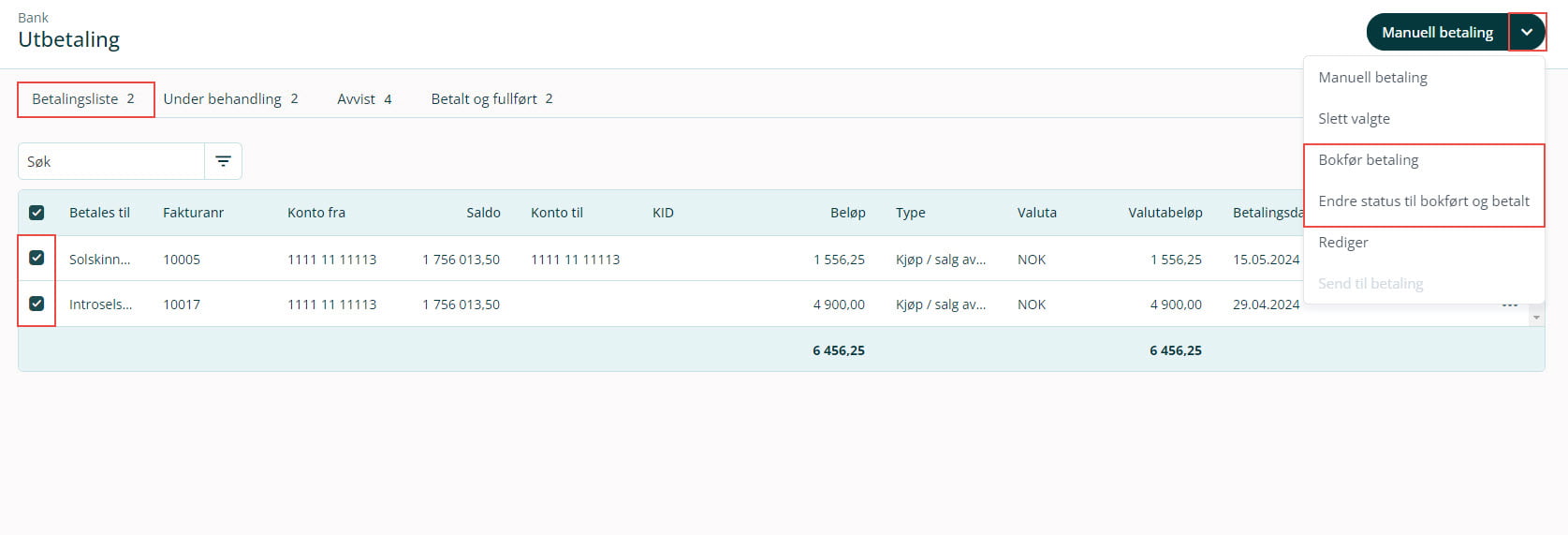Image resolution: width=1568 pixels, height=535 pixels.
Task: Open the Under behandling tab
Action: tap(230, 99)
